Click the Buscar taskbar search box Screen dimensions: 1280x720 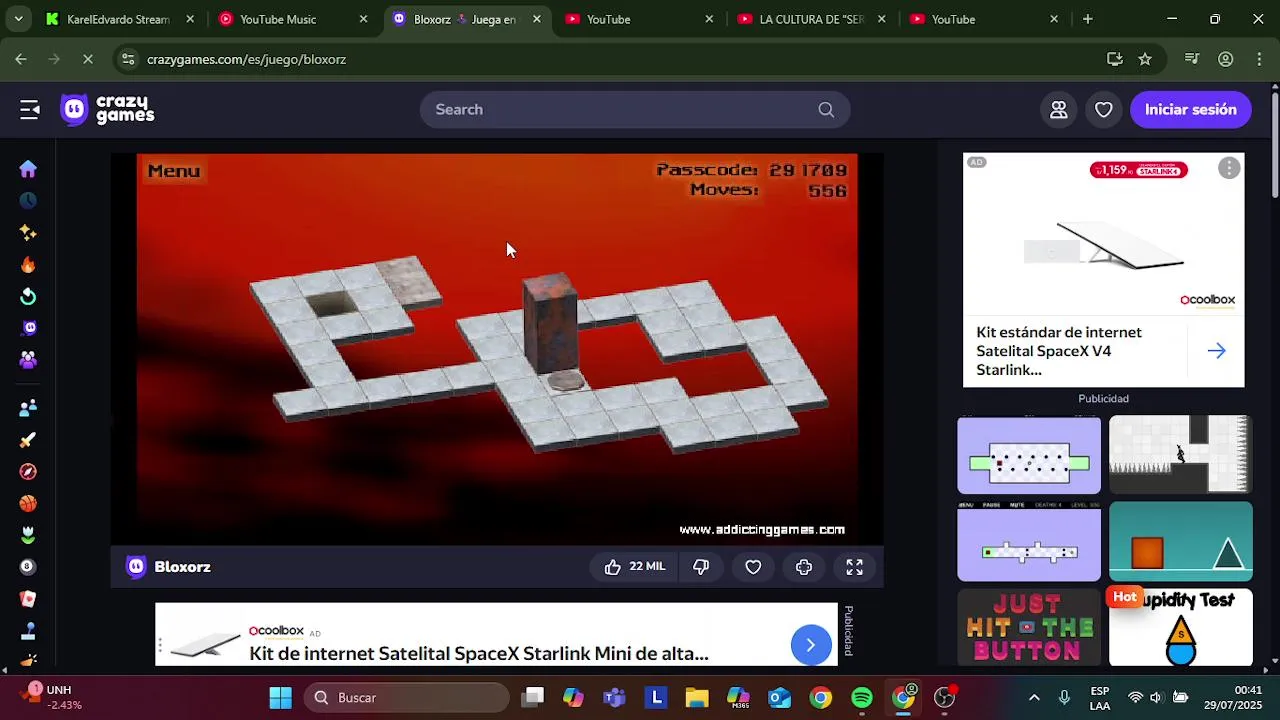pyautogui.click(x=407, y=698)
